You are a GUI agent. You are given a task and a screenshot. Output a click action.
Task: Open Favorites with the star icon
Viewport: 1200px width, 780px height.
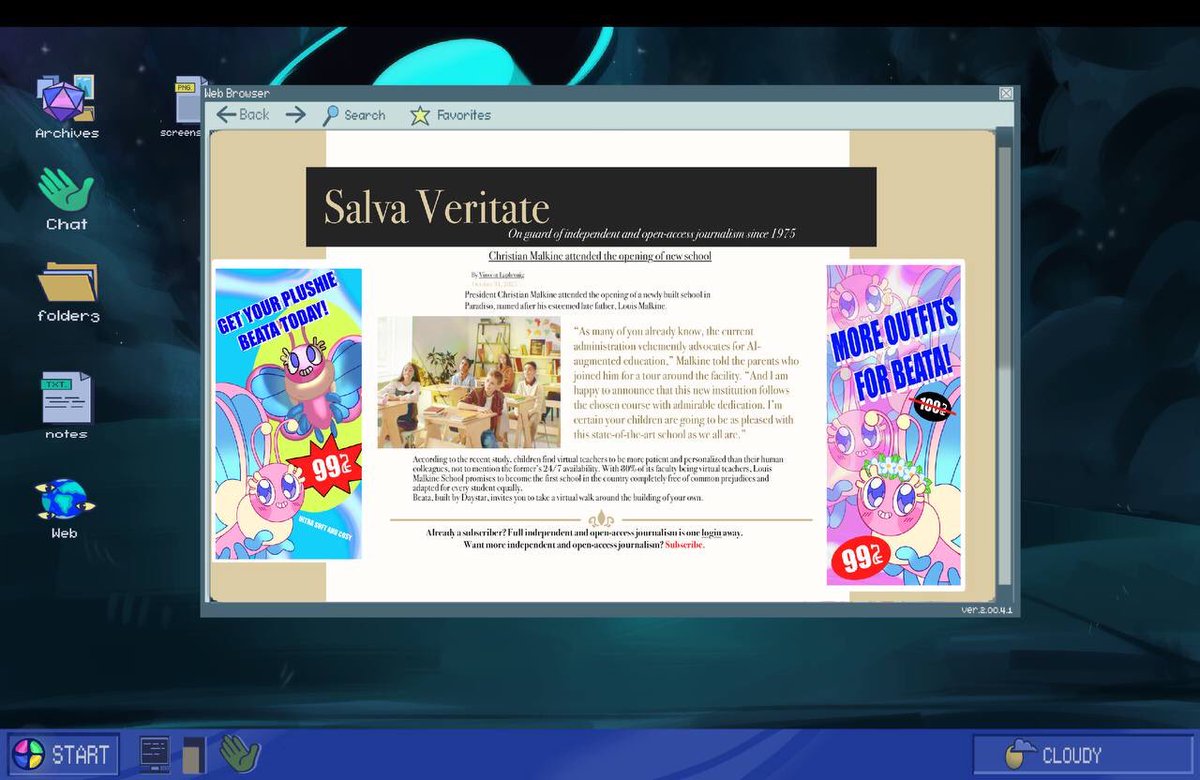coord(450,115)
